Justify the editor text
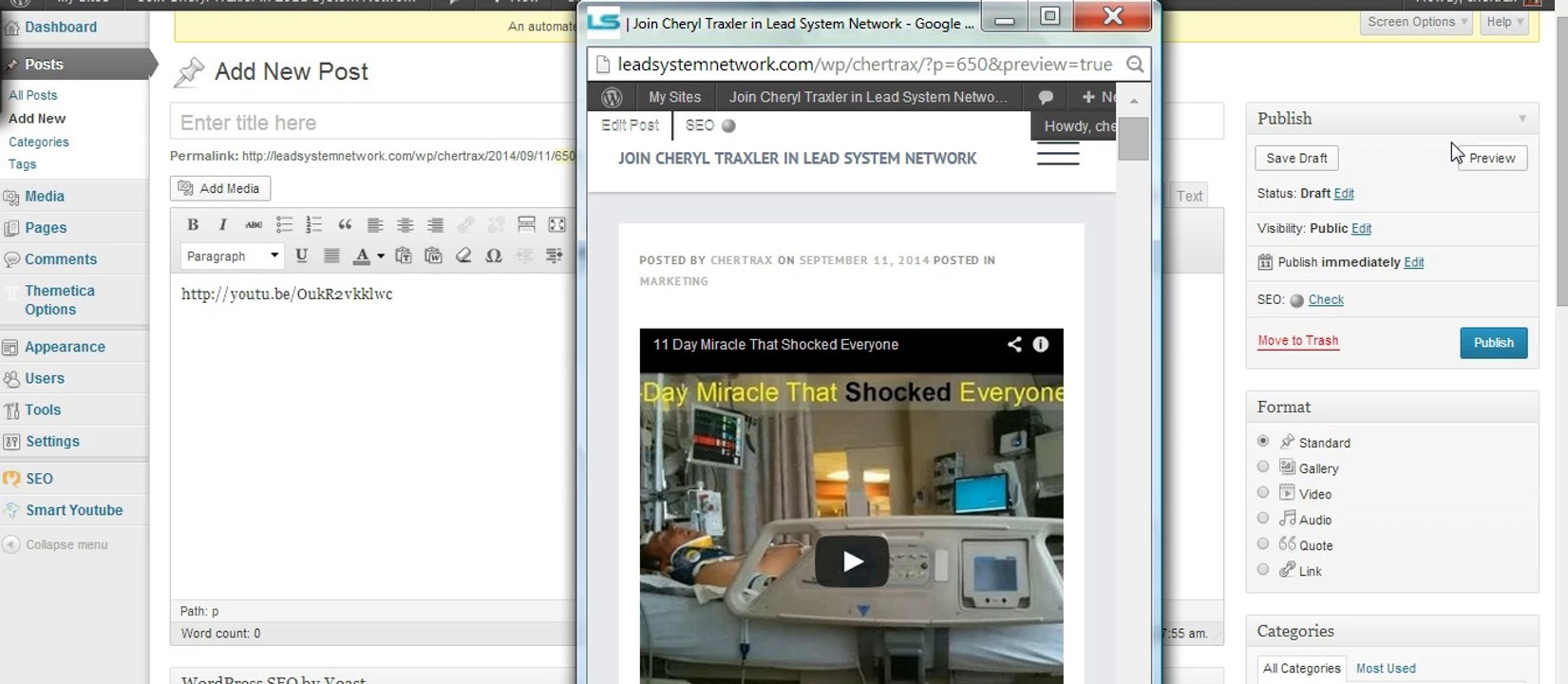The image size is (1568, 684). click(x=331, y=256)
